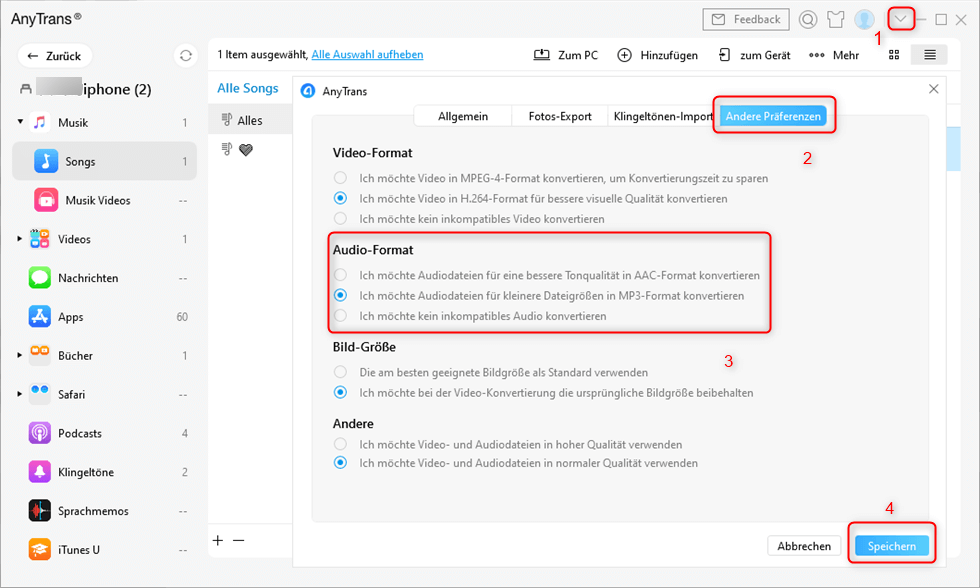Screen dimensions: 980x588
Task: Select MPEG-4 video conversion option
Action: (340, 178)
